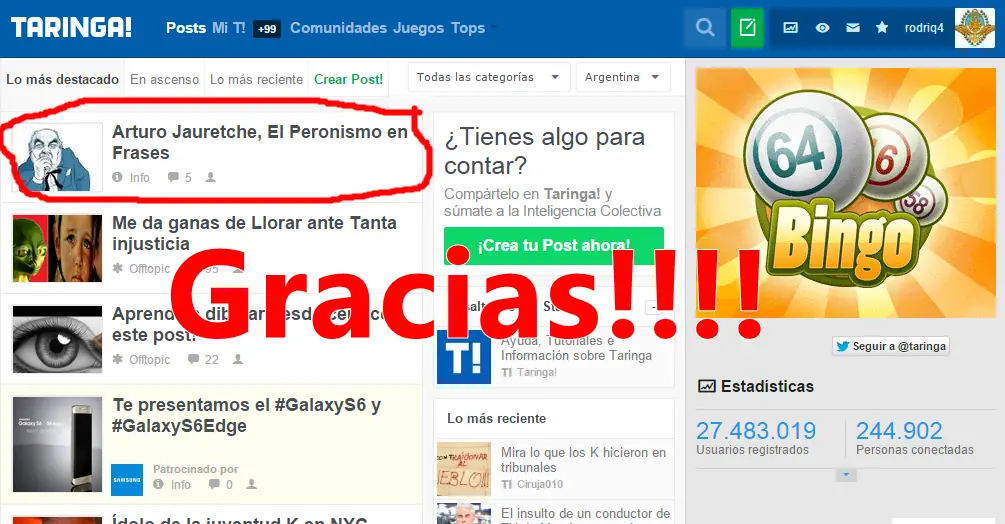Go to Mi T! section
The image size is (1005, 524).
(x=229, y=28)
